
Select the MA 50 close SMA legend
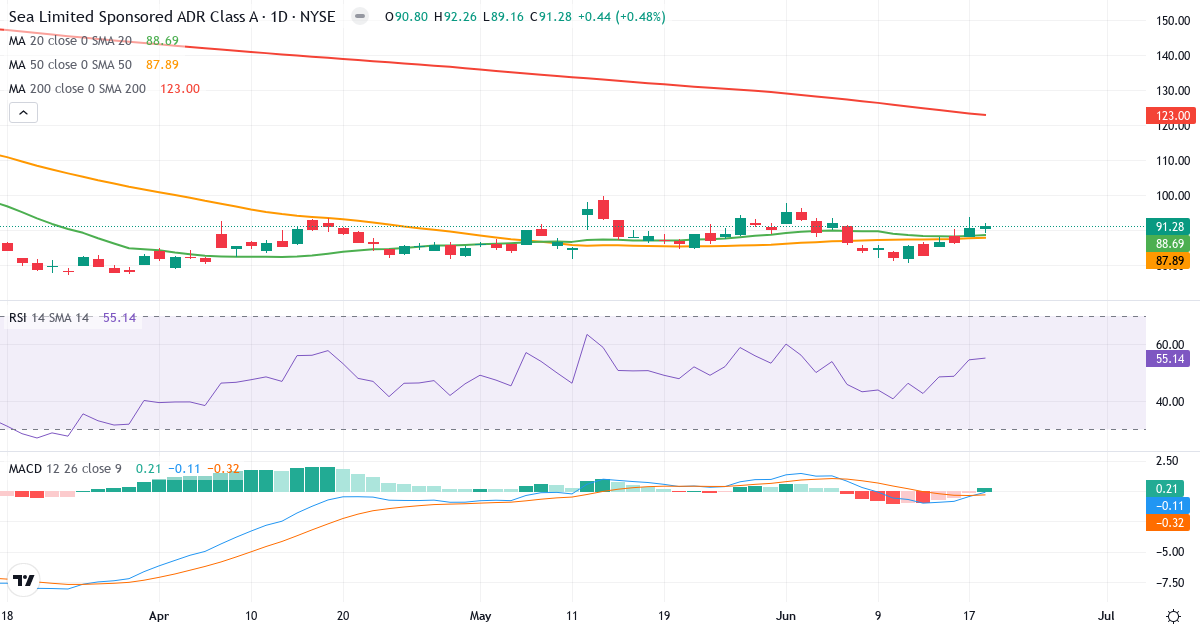(70, 64)
